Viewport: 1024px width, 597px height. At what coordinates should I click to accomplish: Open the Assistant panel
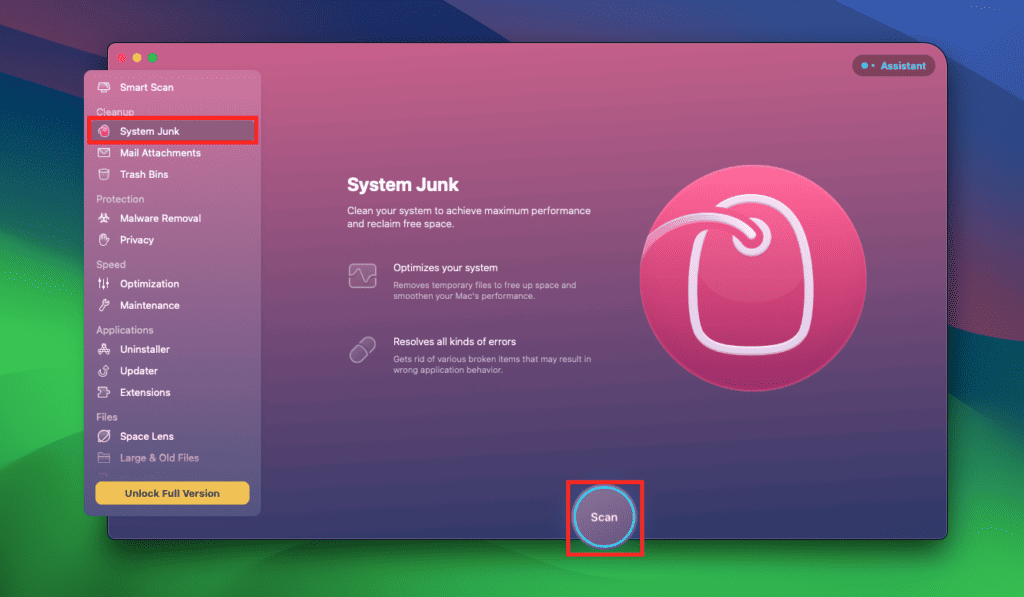click(x=893, y=65)
